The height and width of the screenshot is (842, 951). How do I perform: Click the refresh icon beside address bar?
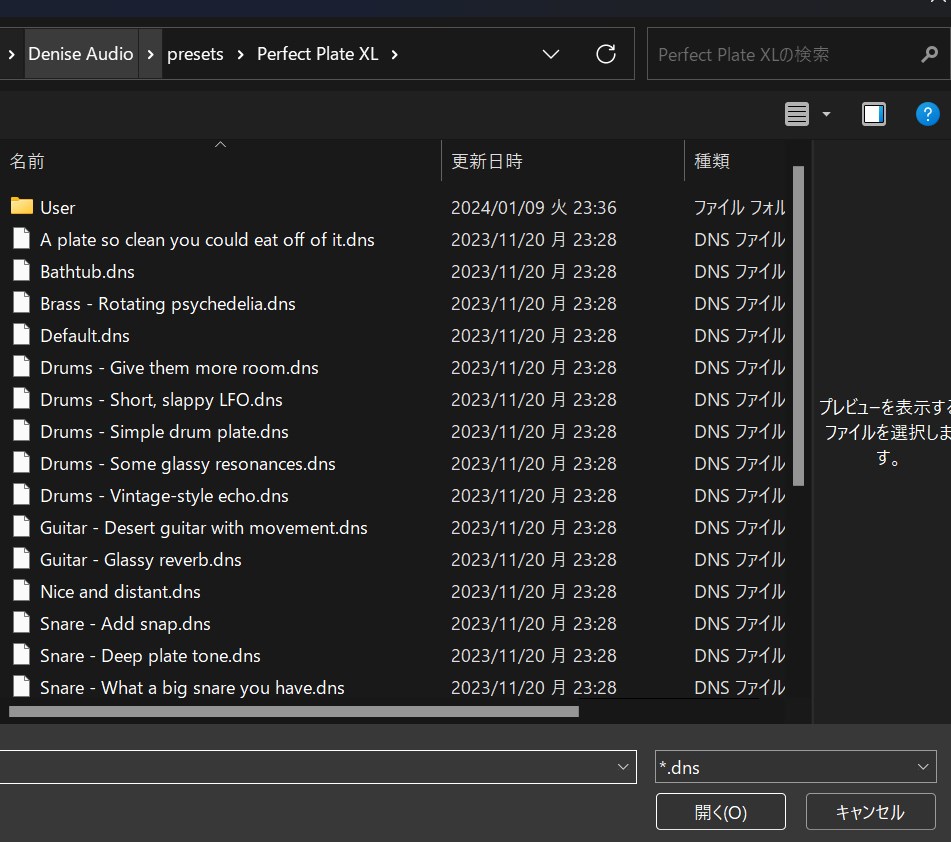point(605,54)
